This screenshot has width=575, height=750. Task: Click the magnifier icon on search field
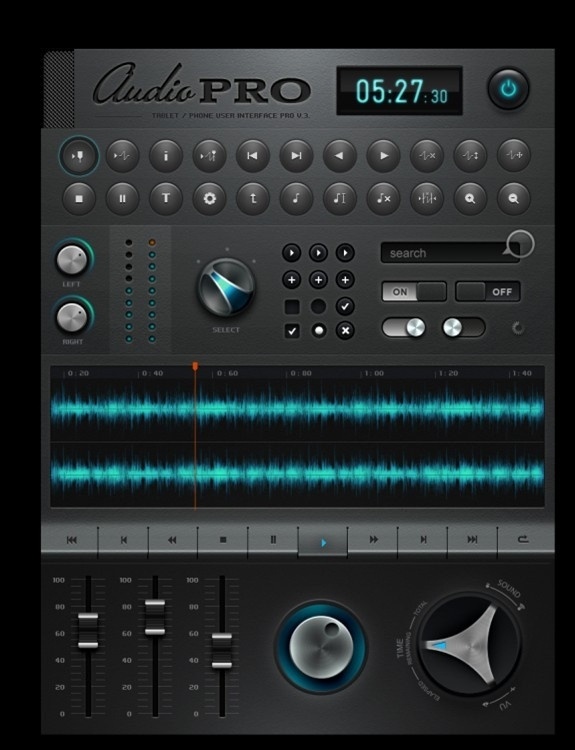520,244
